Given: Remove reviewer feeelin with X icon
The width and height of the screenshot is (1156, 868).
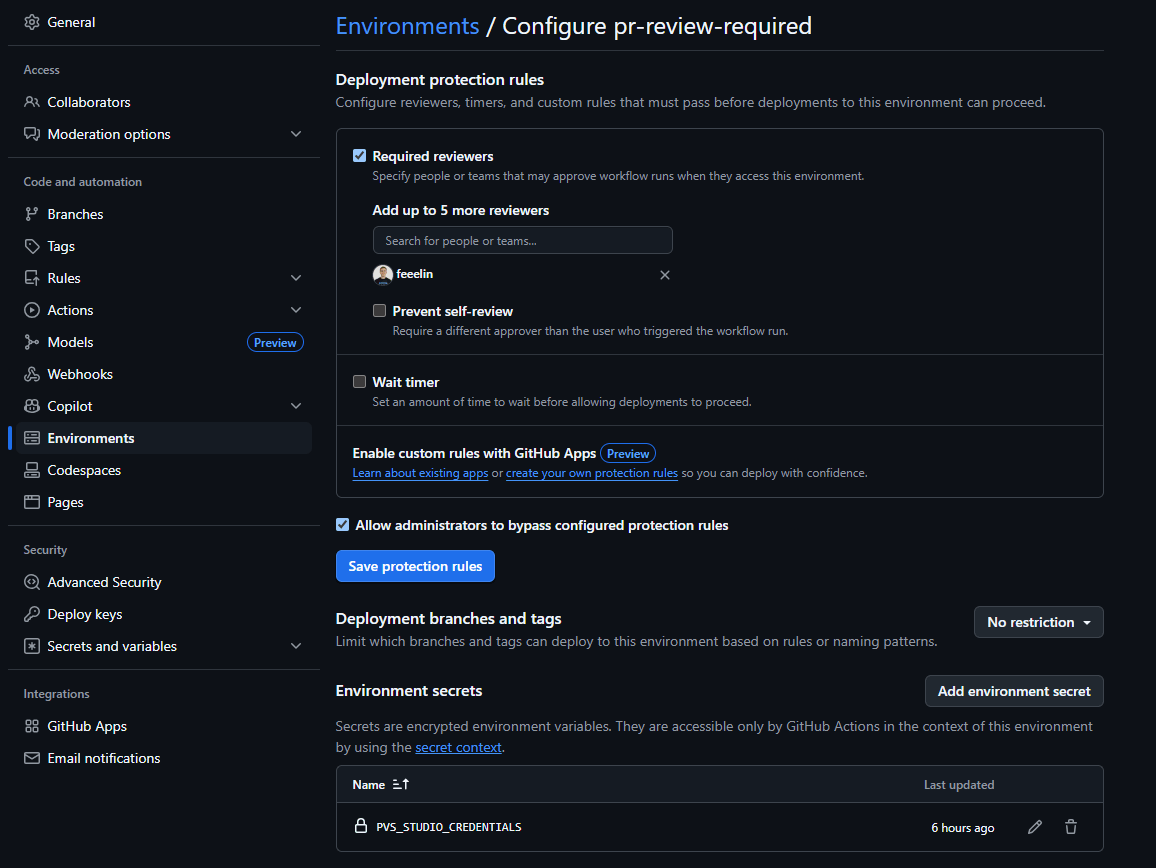Looking at the screenshot, I should click(665, 275).
